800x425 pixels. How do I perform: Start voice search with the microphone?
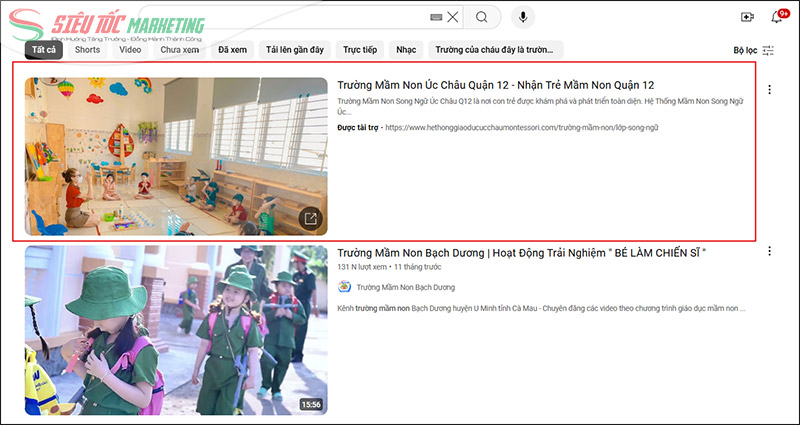click(522, 17)
